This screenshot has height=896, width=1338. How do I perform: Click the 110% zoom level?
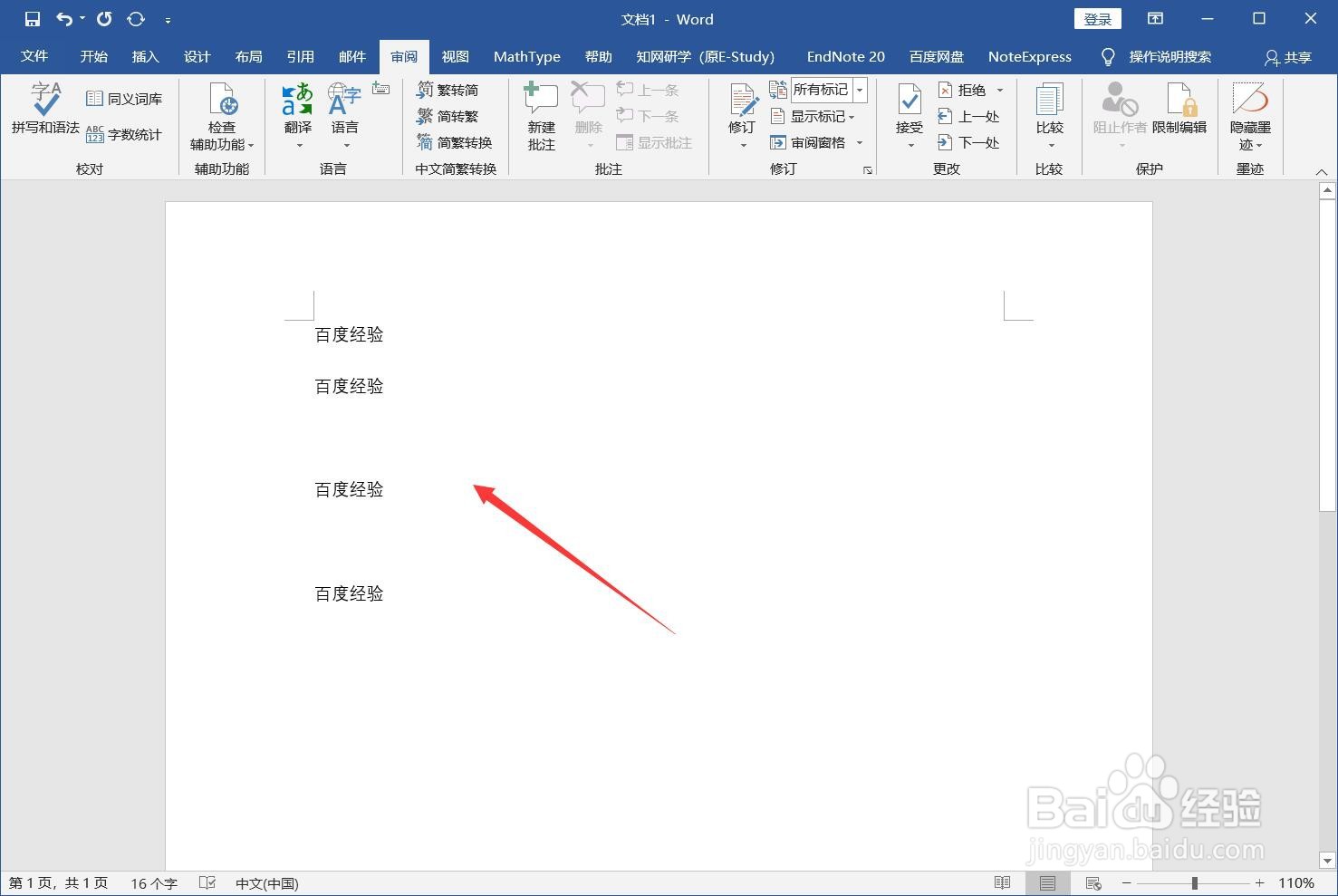point(1296,883)
